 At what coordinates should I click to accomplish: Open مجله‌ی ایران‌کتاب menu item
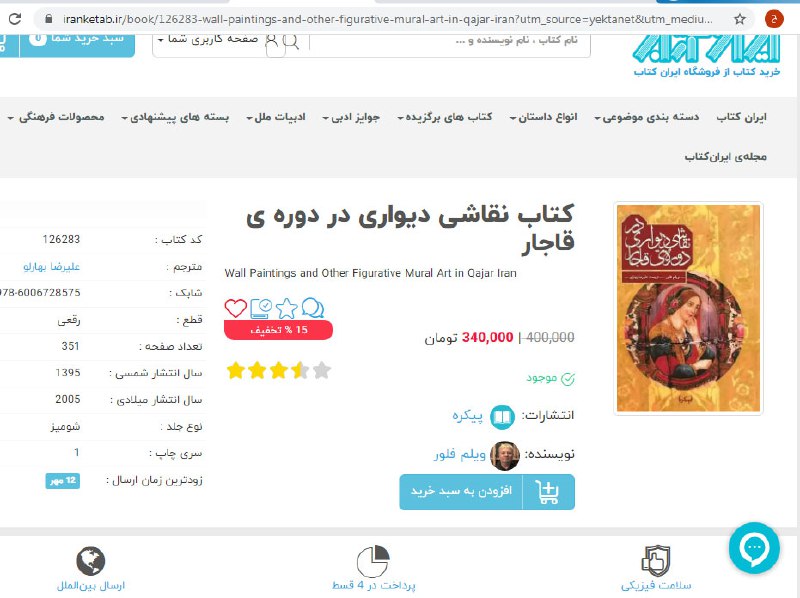click(726, 157)
